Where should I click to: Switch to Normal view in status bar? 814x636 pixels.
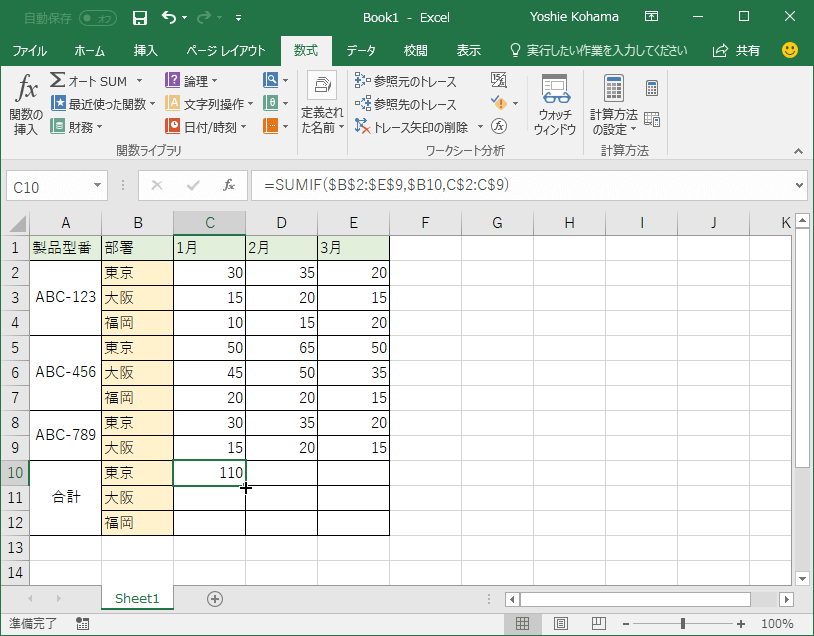[x=522, y=623]
